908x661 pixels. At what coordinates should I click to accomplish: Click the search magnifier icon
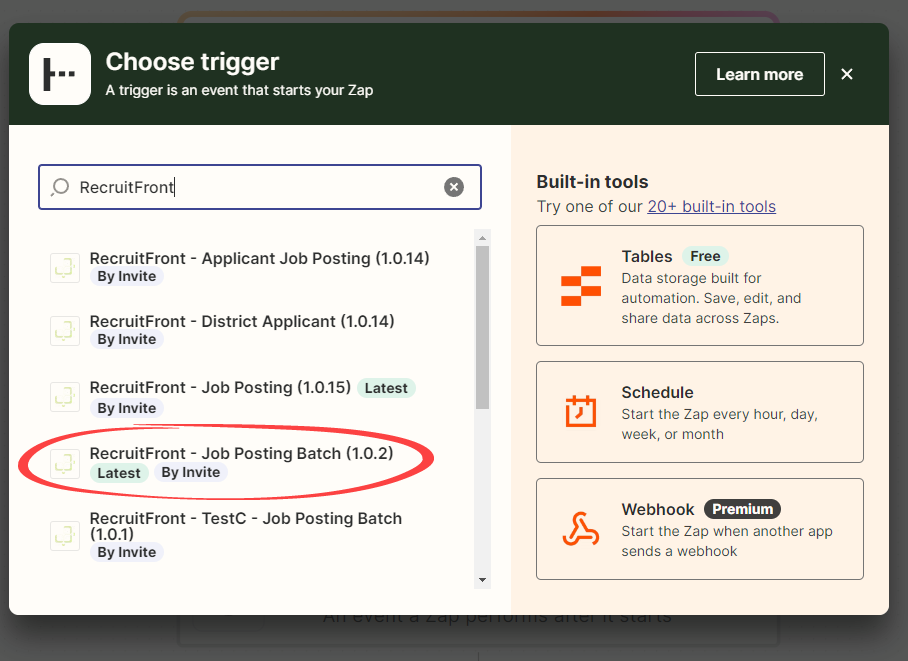(x=60, y=187)
